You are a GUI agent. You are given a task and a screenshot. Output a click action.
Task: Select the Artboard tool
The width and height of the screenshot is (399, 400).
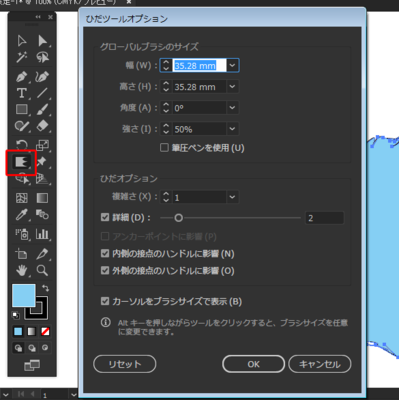click(22, 254)
